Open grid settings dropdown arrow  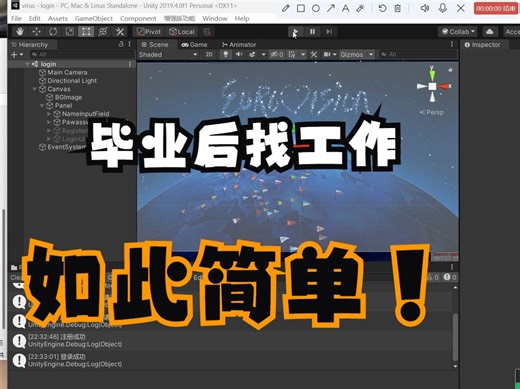click(303, 54)
